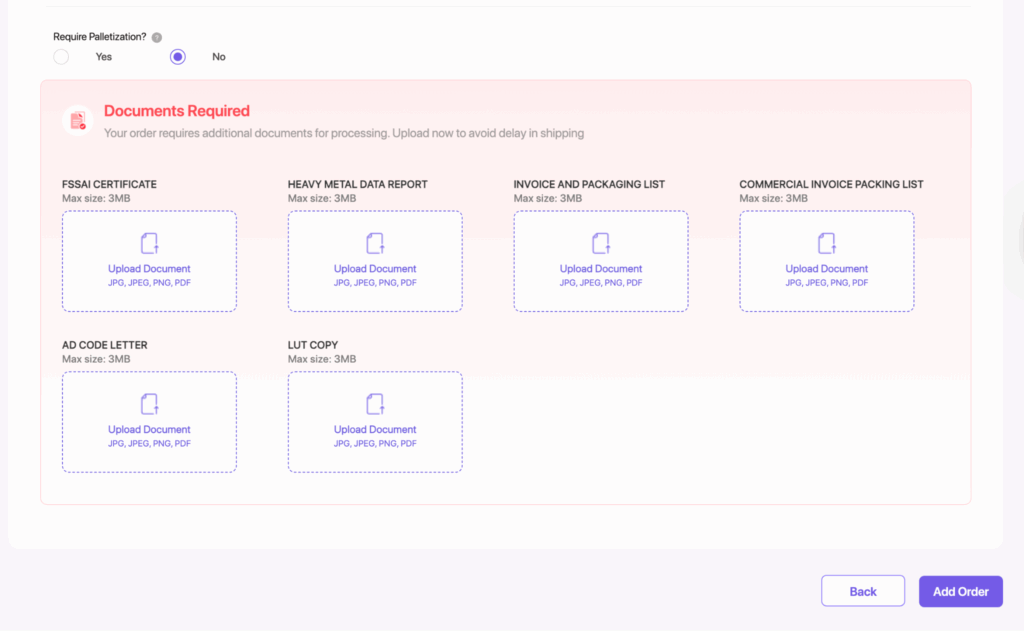This screenshot has width=1024, height=631.
Task: Open Upload Document link for FSSAI Certificate
Action: pos(149,269)
